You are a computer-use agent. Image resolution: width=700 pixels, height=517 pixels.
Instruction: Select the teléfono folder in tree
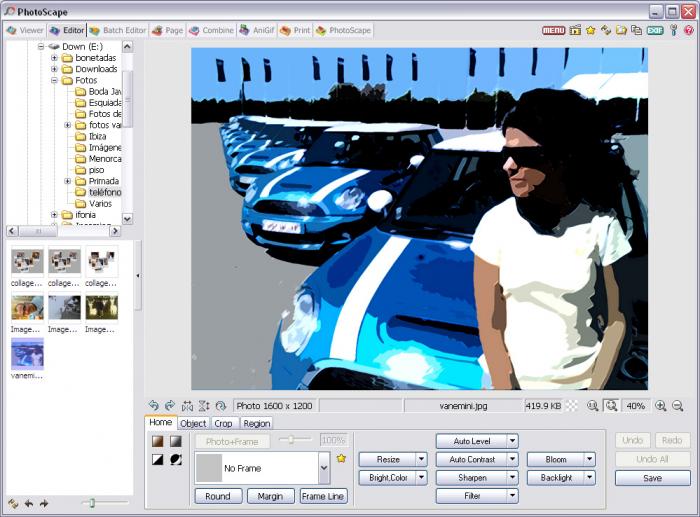click(x=105, y=192)
